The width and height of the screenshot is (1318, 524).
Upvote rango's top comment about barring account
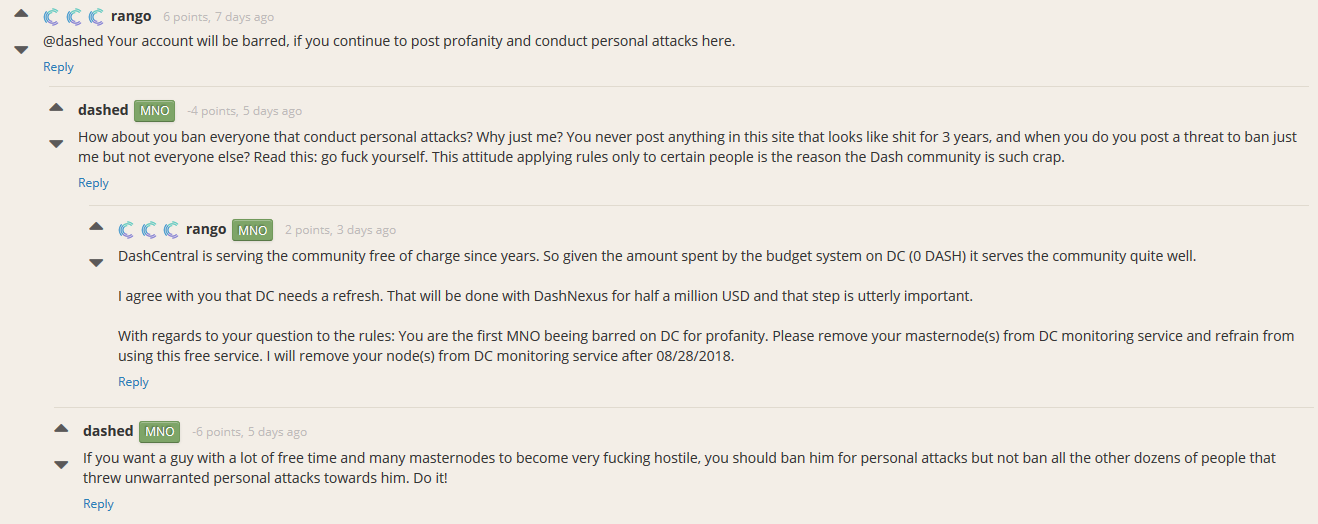(21, 14)
